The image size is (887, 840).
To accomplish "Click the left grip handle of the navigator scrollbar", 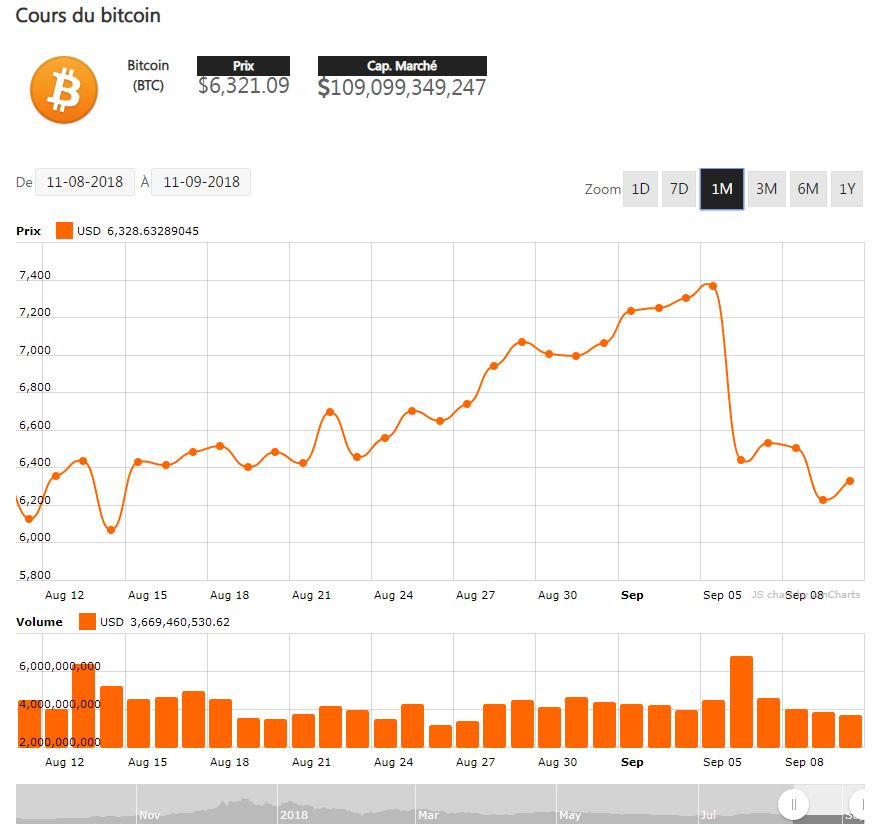I will 794,804.
